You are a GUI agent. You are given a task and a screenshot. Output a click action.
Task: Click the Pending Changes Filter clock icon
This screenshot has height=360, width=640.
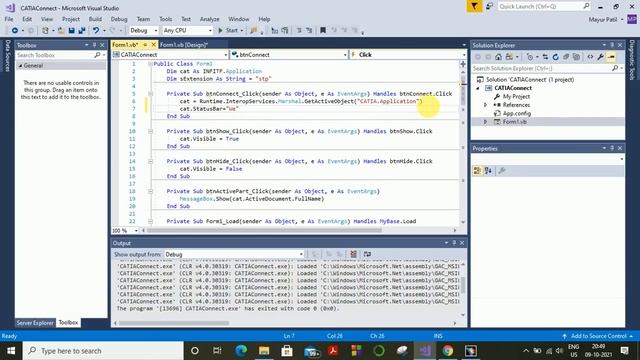[x=530, y=57]
